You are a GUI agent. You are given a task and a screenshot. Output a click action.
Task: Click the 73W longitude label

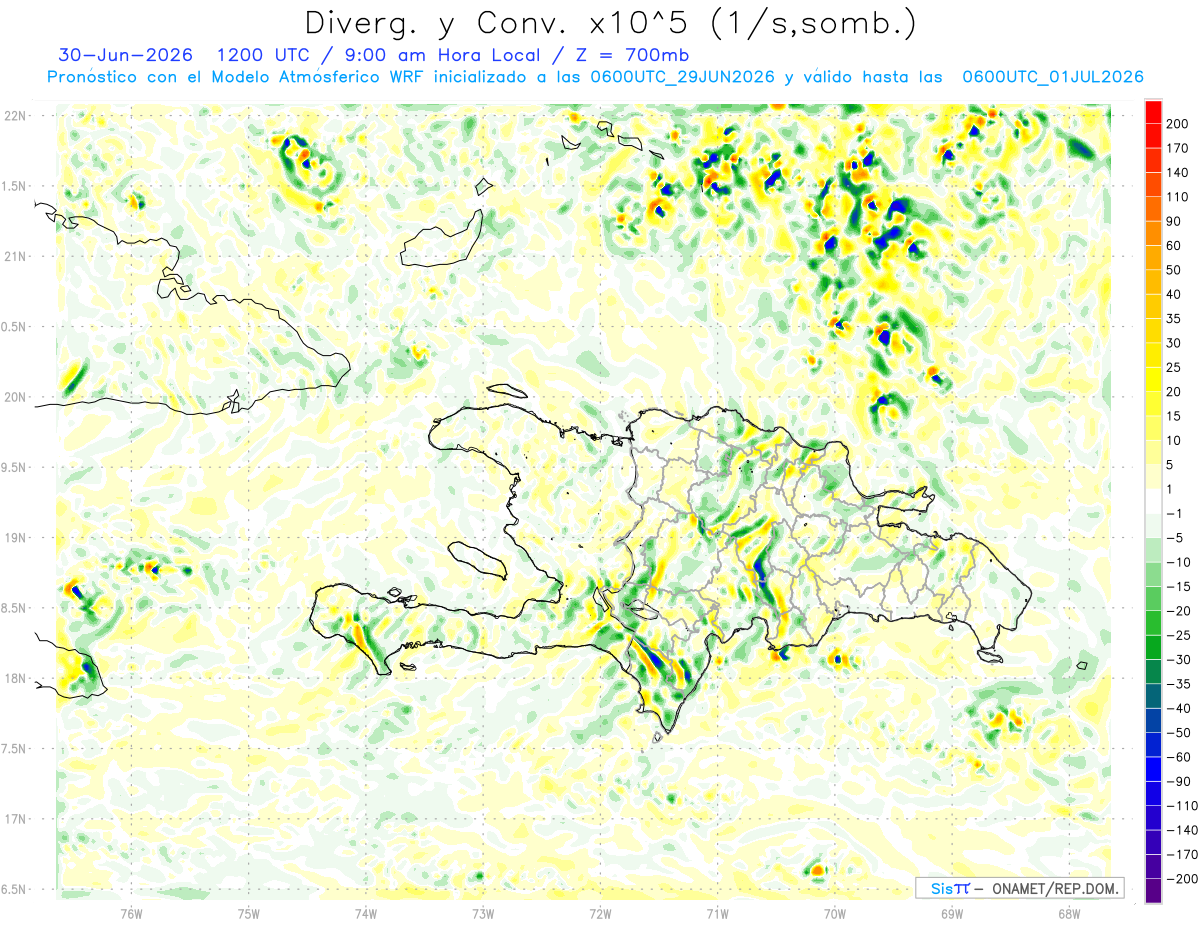pos(483,913)
